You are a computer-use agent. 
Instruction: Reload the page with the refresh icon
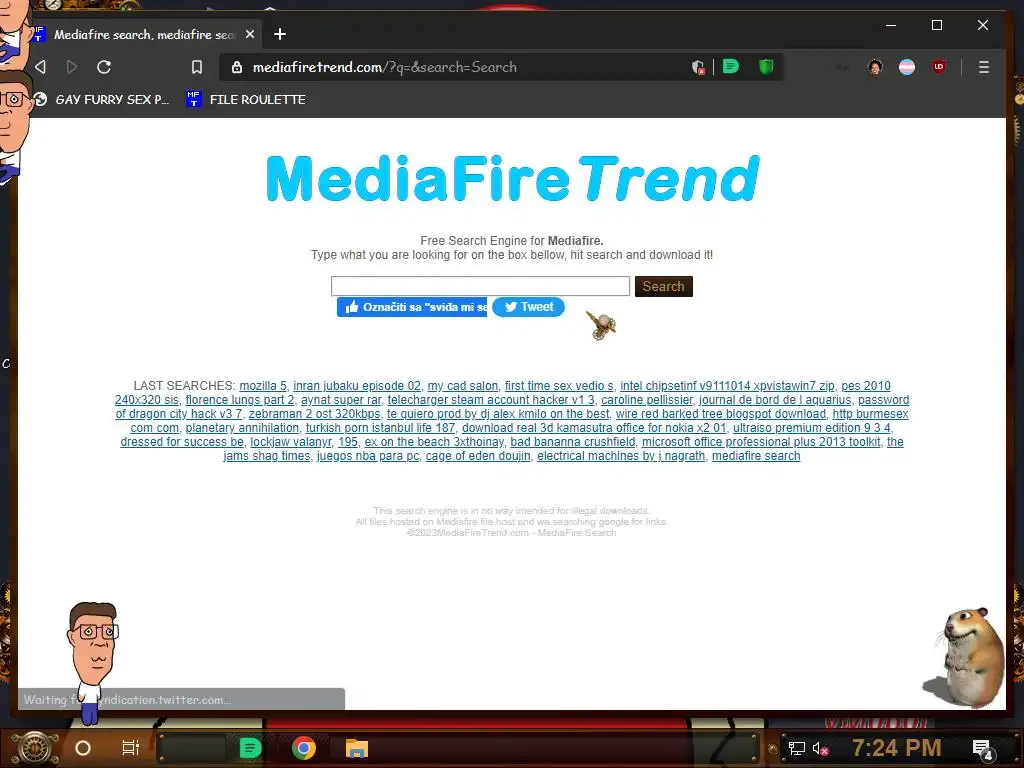(x=104, y=67)
